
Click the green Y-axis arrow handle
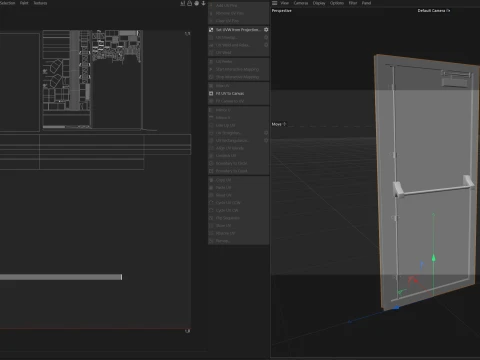point(433,258)
